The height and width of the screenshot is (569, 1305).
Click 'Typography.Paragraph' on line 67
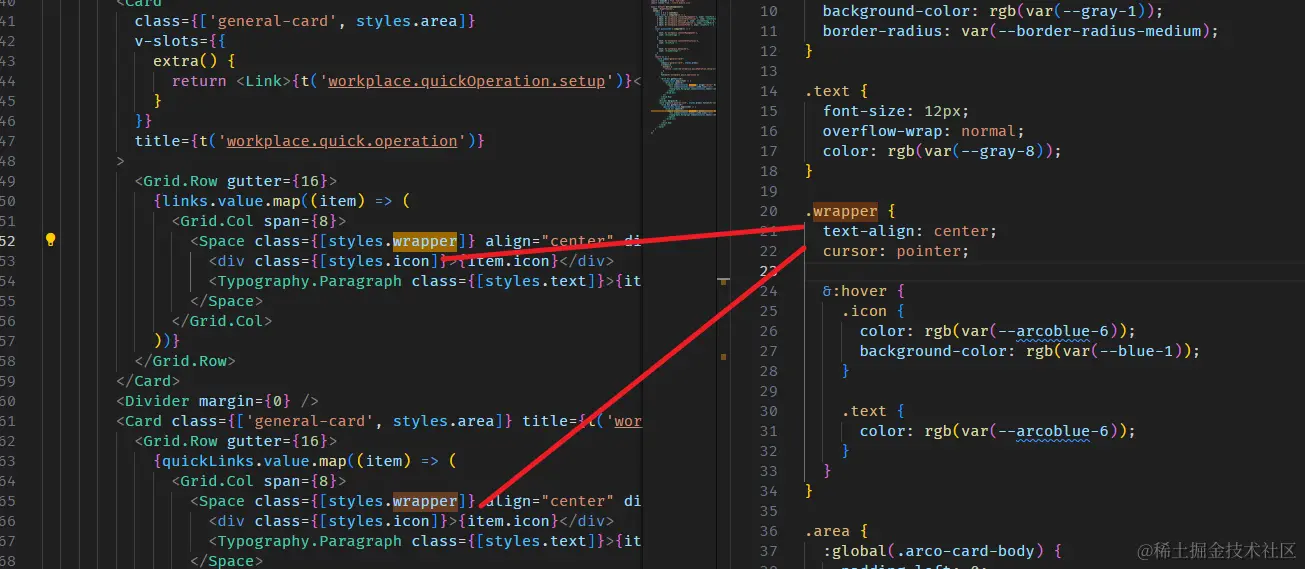click(310, 541)
